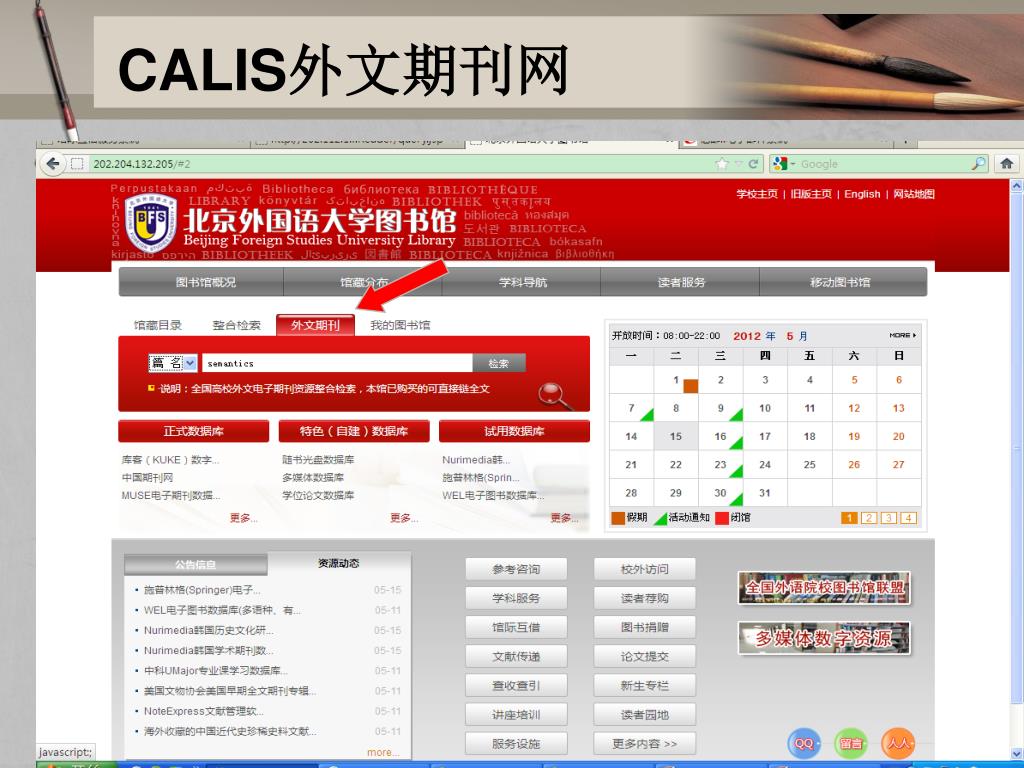Click the calendar MORE link

click(903, 335)
